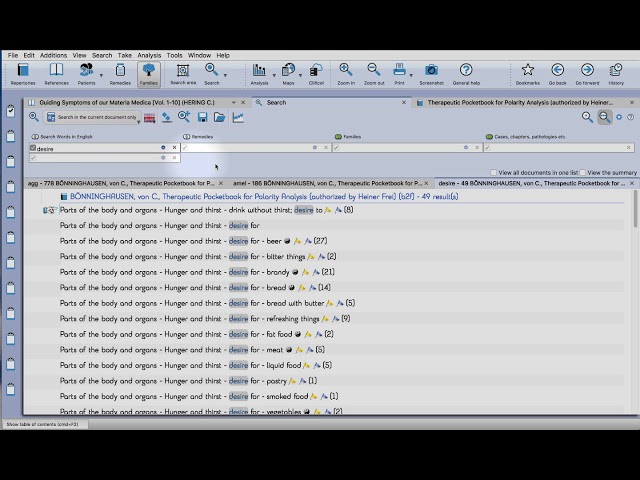Open the Patients toolbar icon
640x480 pixels.
[86, 74]
